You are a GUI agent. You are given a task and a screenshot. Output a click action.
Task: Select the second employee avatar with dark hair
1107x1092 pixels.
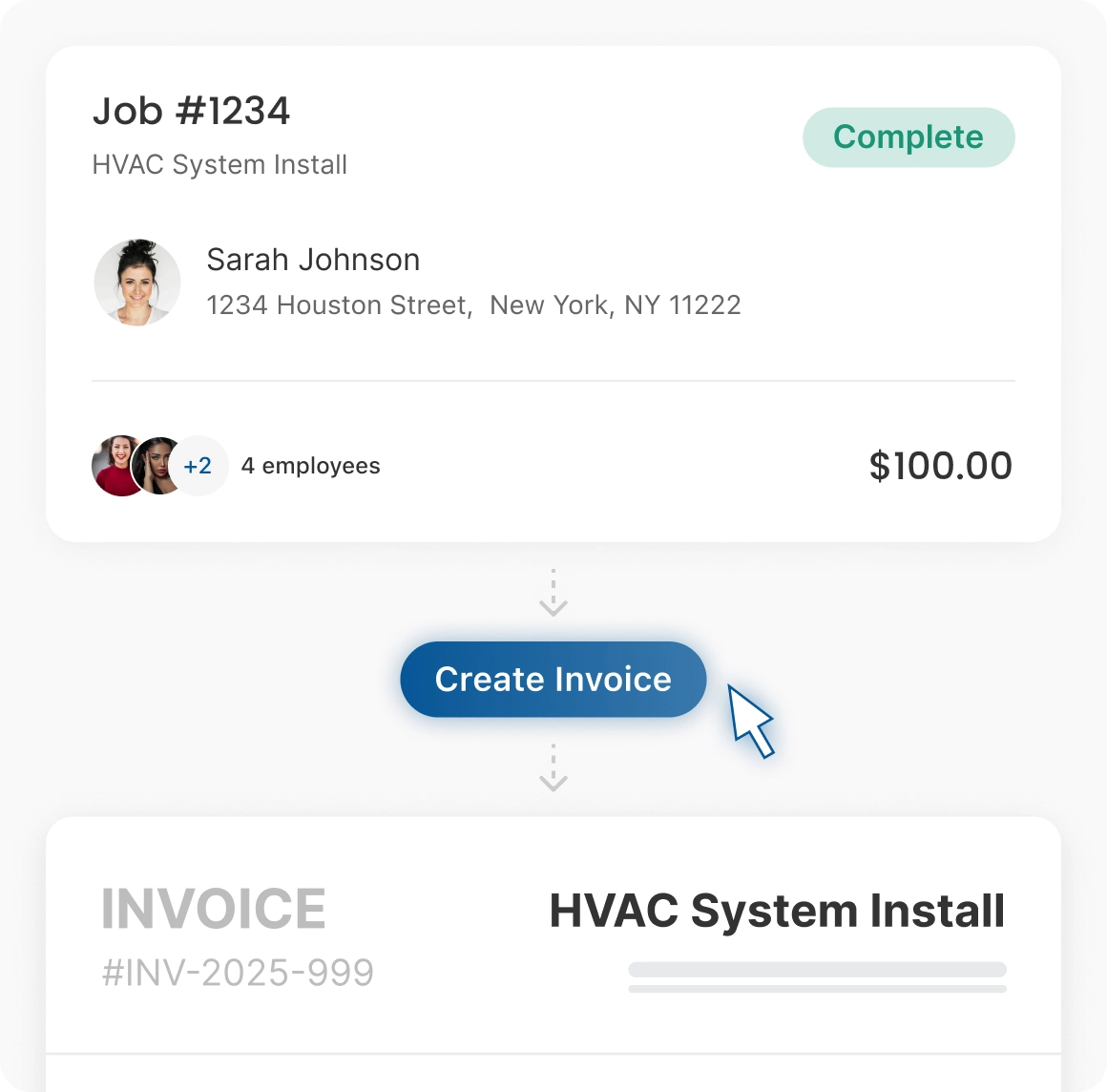tap(159, 466)
